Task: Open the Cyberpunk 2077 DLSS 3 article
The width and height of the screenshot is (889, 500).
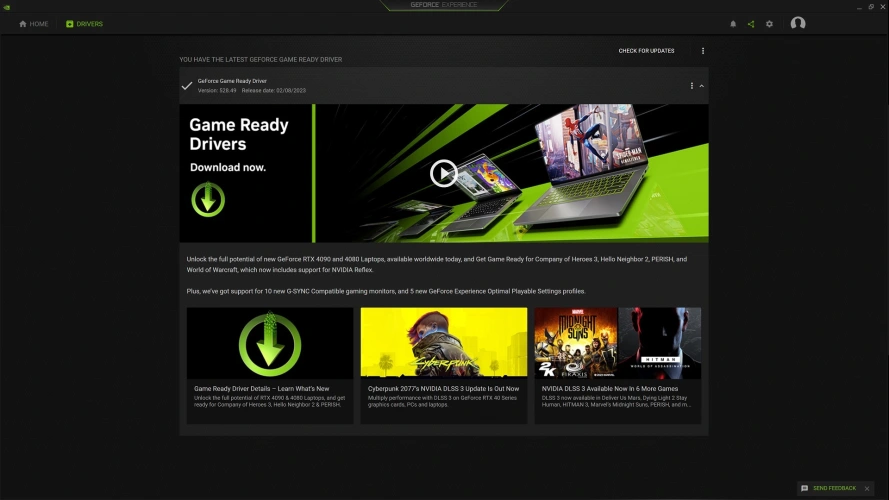Action: coord(443,343)
